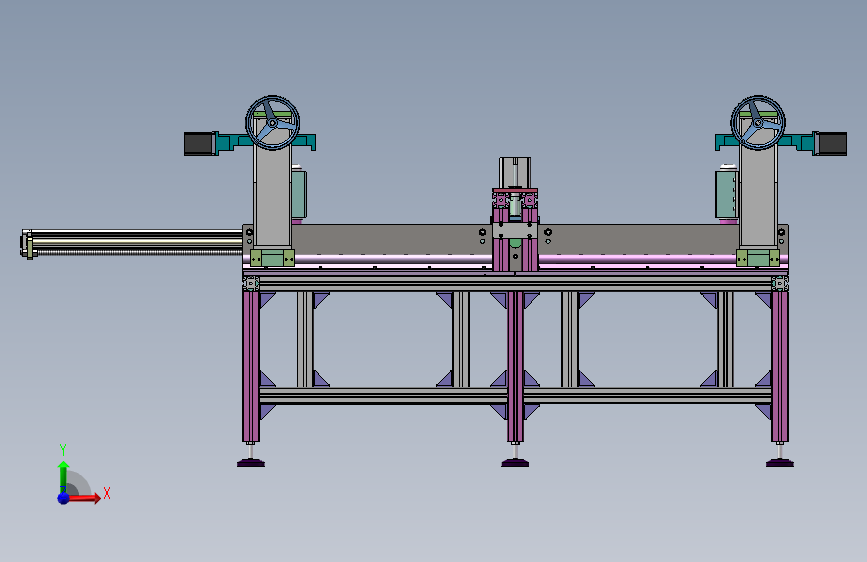Viewport: 867px width, 562px height.
Task: Select the right purple frame leg
Action: pyautogui.click(x=780, y=366)
